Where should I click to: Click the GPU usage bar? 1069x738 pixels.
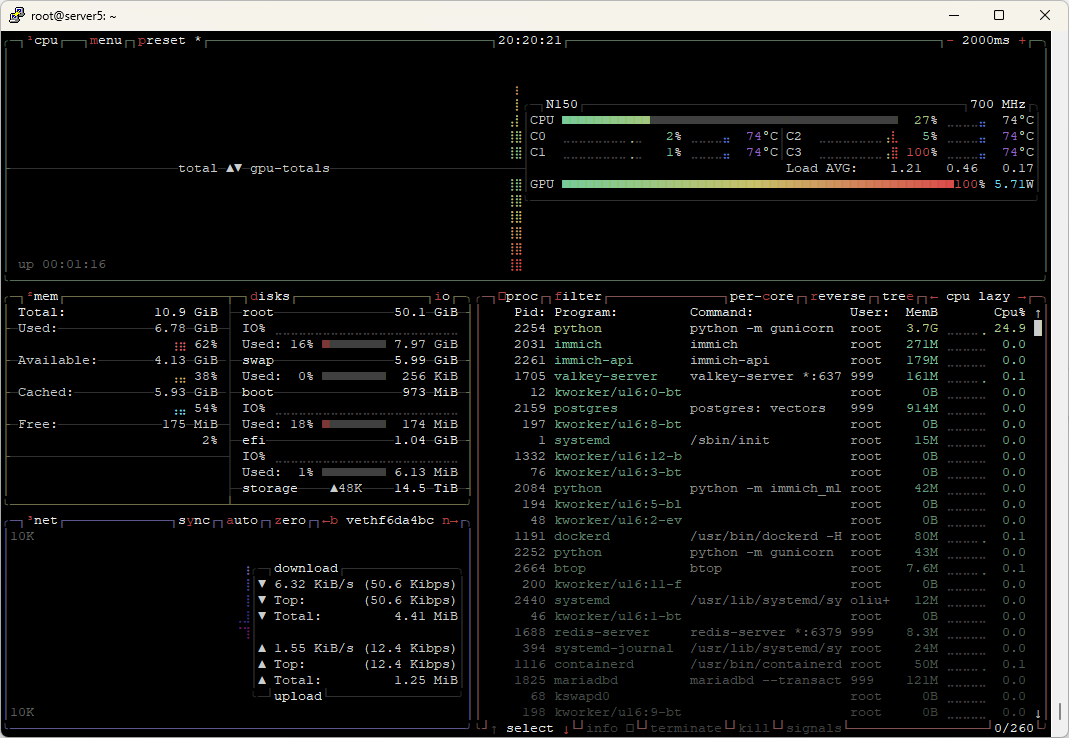tap(756, 184)
